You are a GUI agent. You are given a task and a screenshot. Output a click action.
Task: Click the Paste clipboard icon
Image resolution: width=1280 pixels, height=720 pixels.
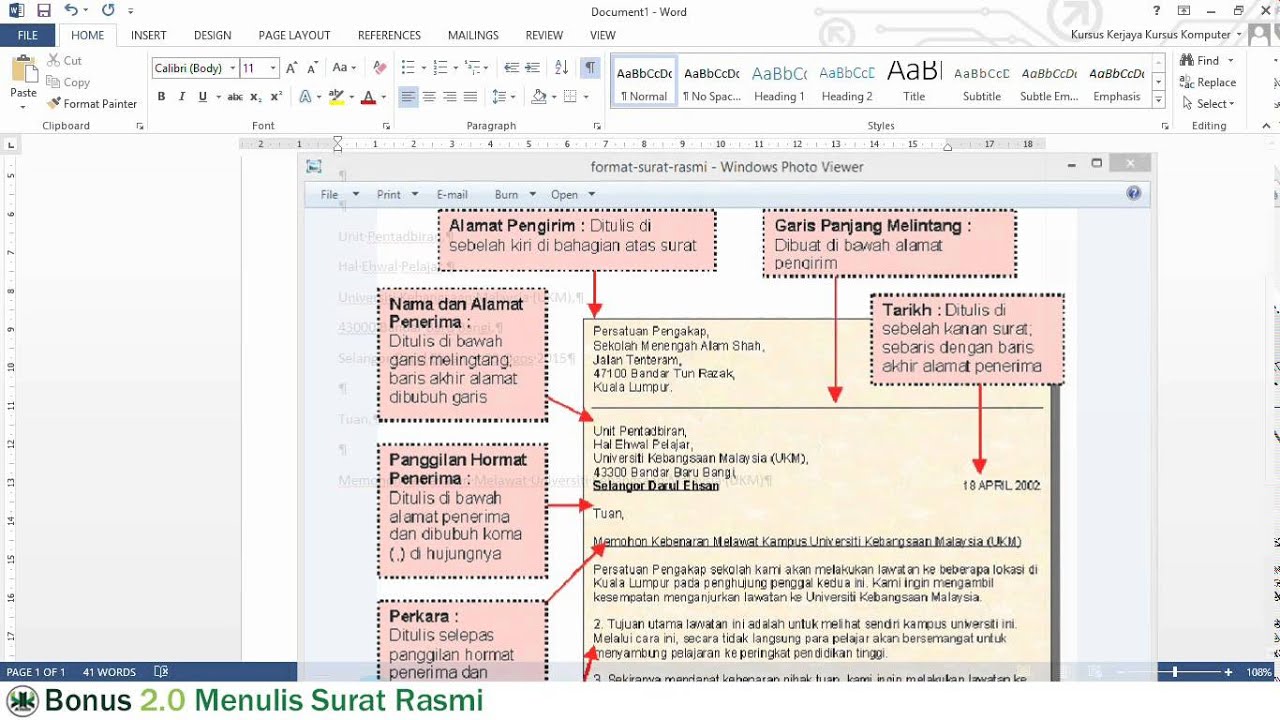pyautogui.click(x=23, y=70)
